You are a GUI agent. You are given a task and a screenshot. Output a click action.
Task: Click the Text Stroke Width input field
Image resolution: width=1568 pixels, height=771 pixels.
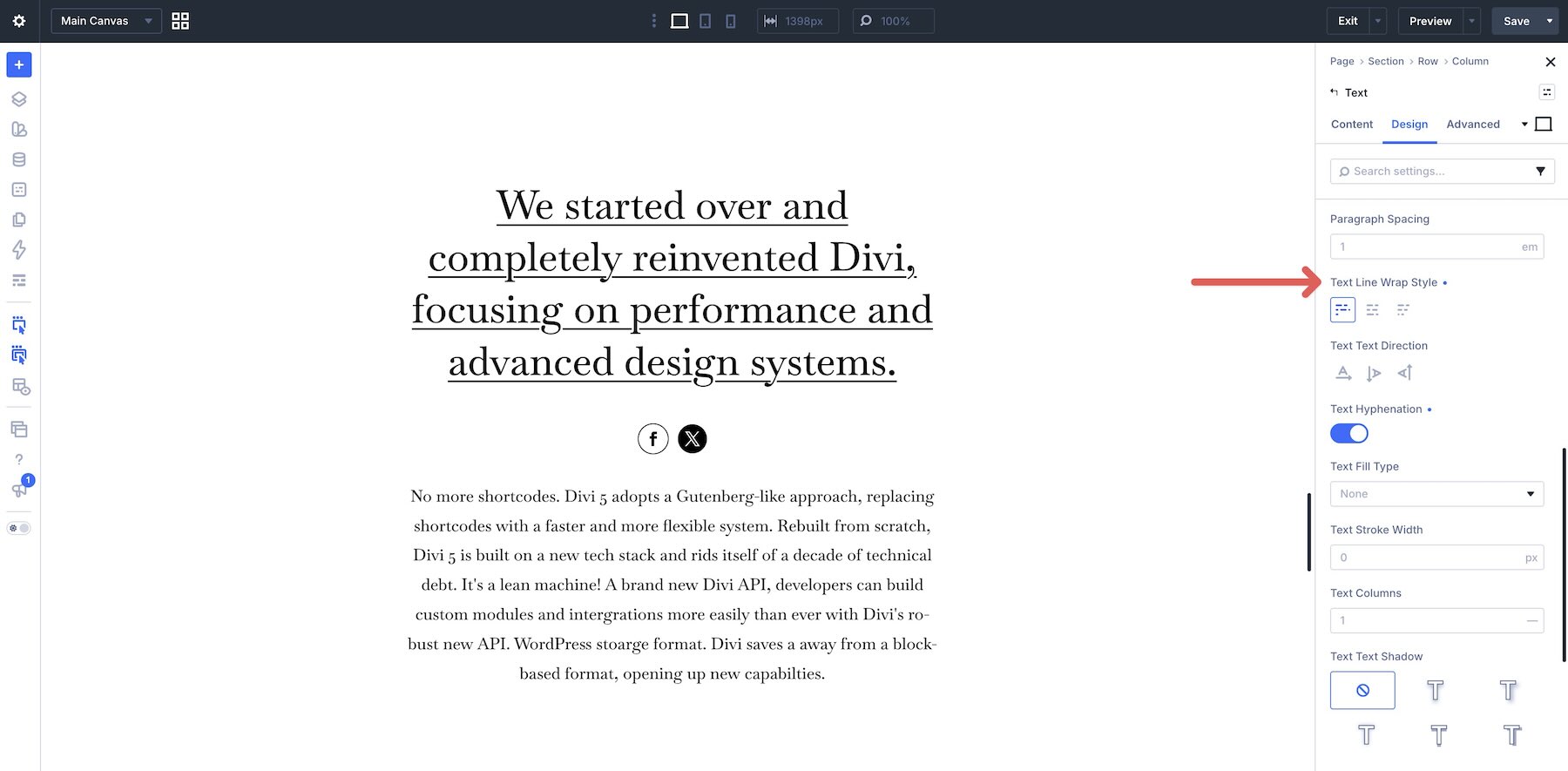1436,558
